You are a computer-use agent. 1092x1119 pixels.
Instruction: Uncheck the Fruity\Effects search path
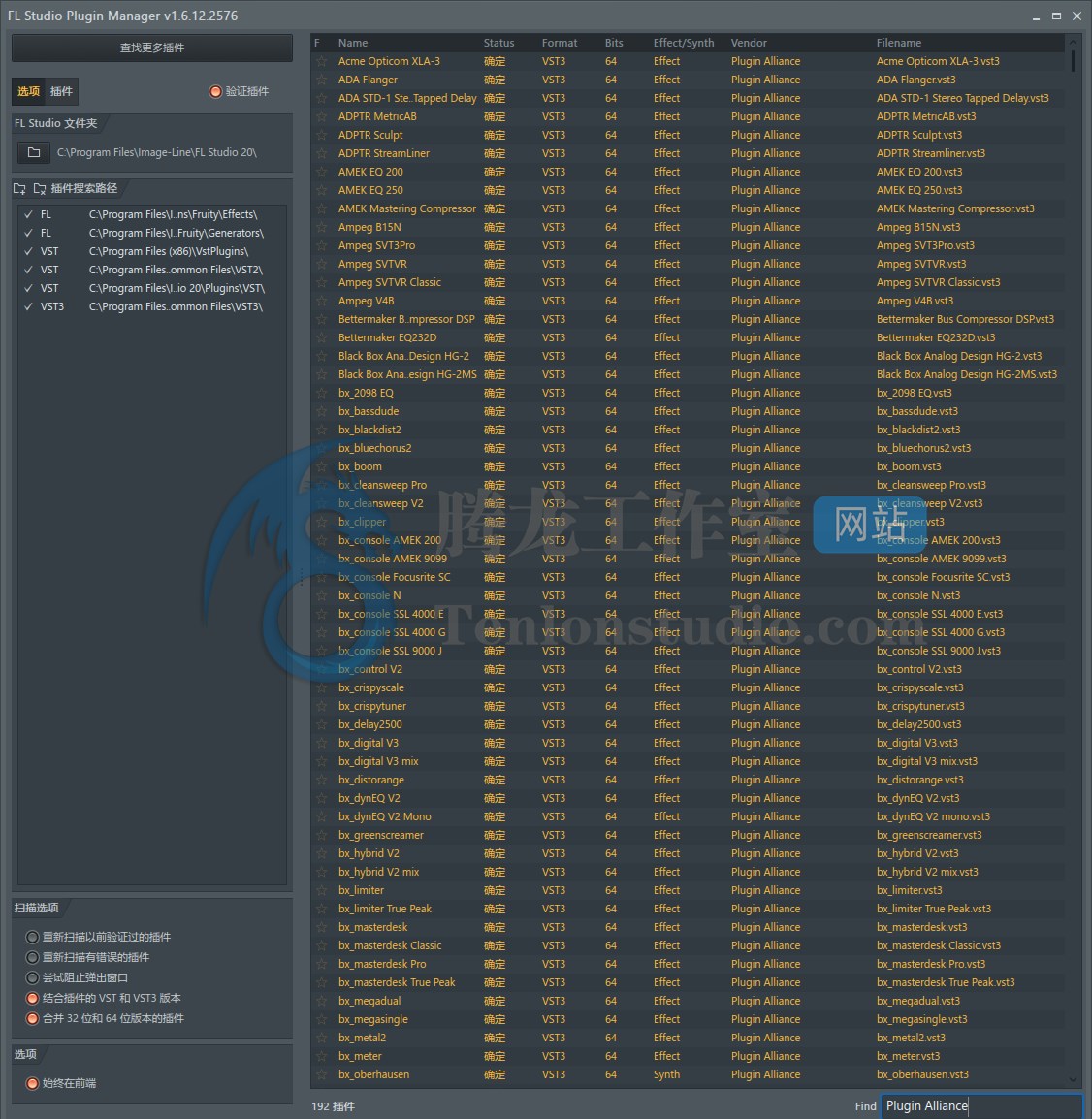coord(28,214)
